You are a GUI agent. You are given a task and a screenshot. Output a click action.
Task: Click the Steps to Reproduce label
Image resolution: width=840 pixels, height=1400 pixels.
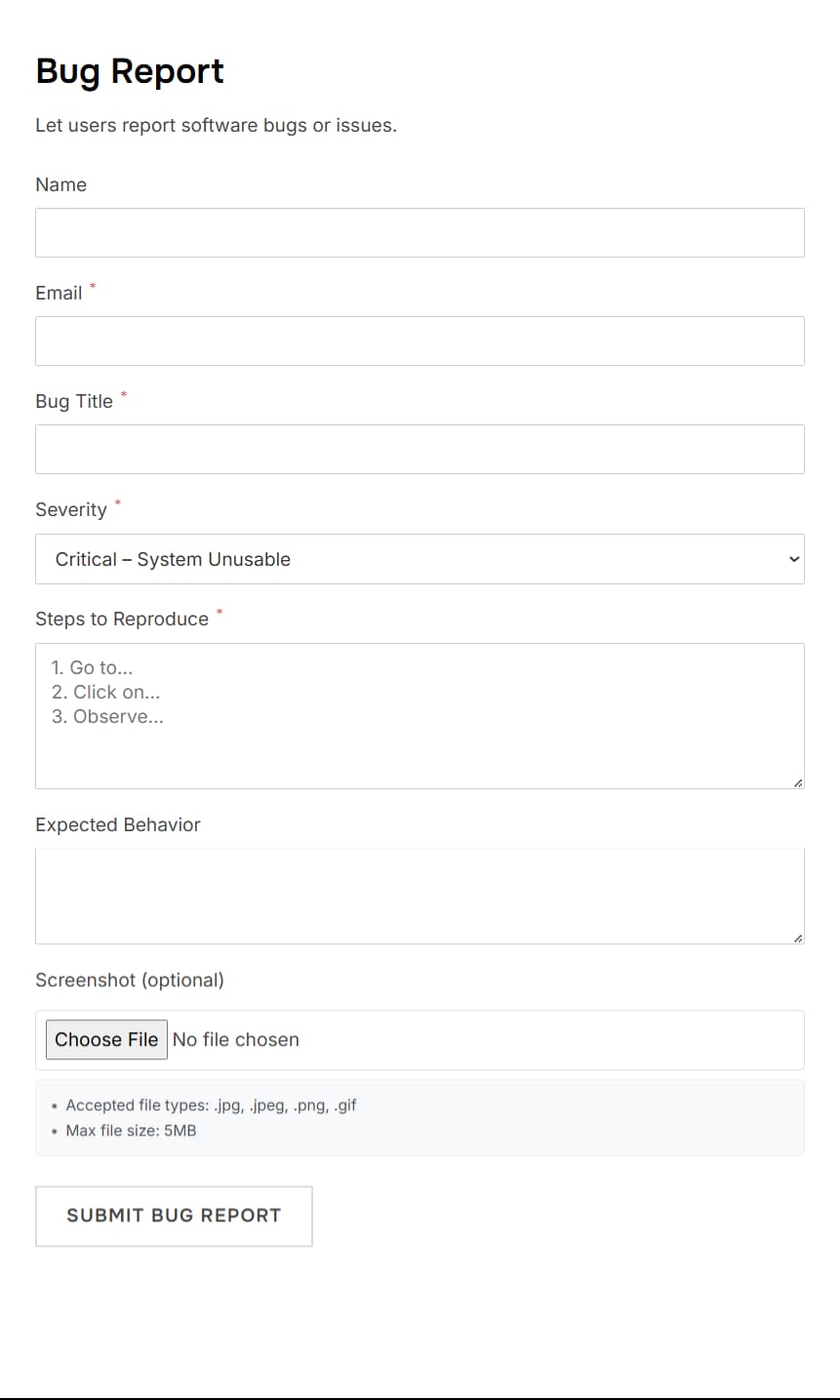pos(122,620)
